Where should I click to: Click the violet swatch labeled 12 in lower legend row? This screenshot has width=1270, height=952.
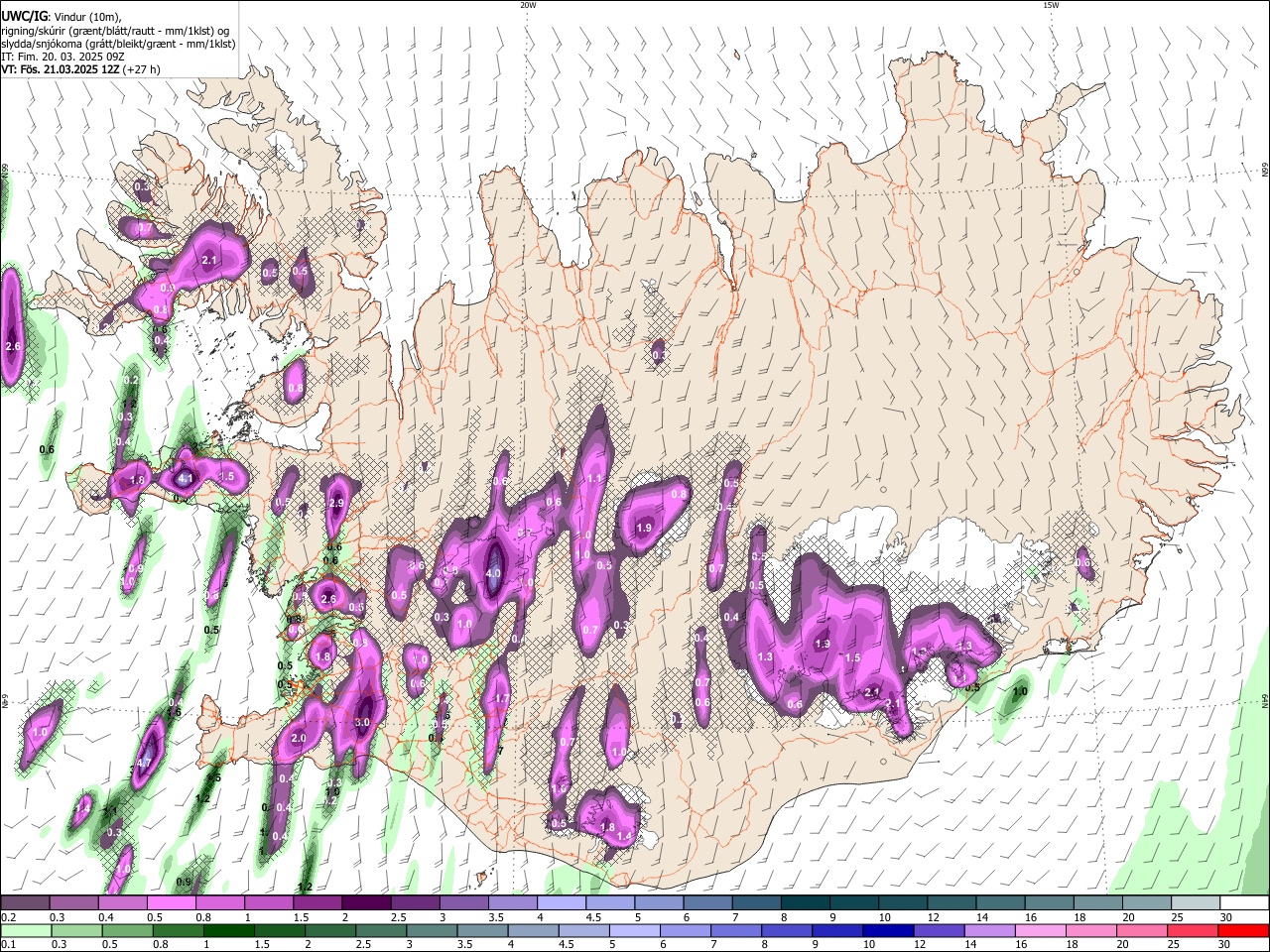coord(939,930)
